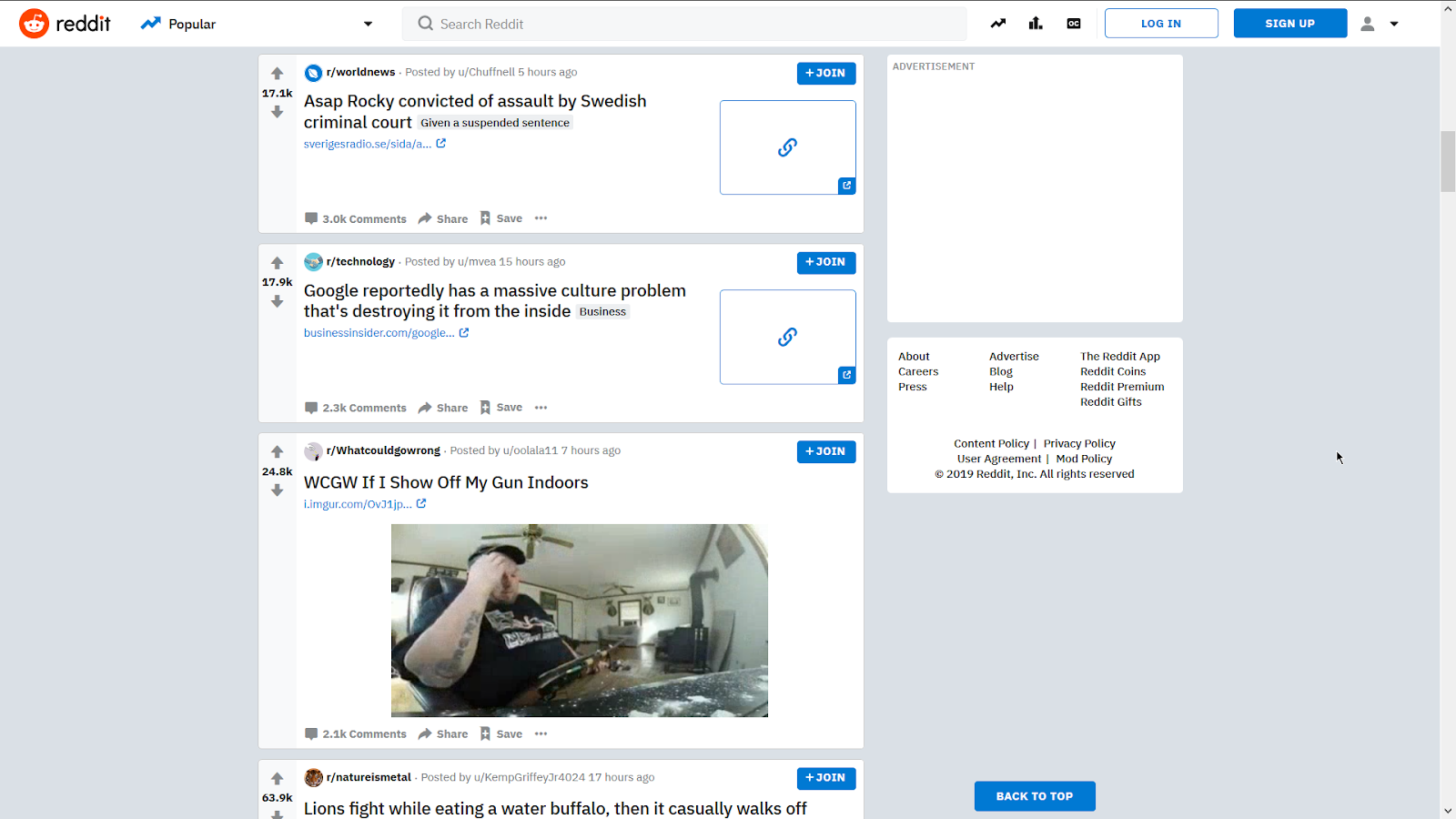Upvote the Lions fight post
Image resolution: width=1456 pixels, height=819 pixels.
pos(278,778)
